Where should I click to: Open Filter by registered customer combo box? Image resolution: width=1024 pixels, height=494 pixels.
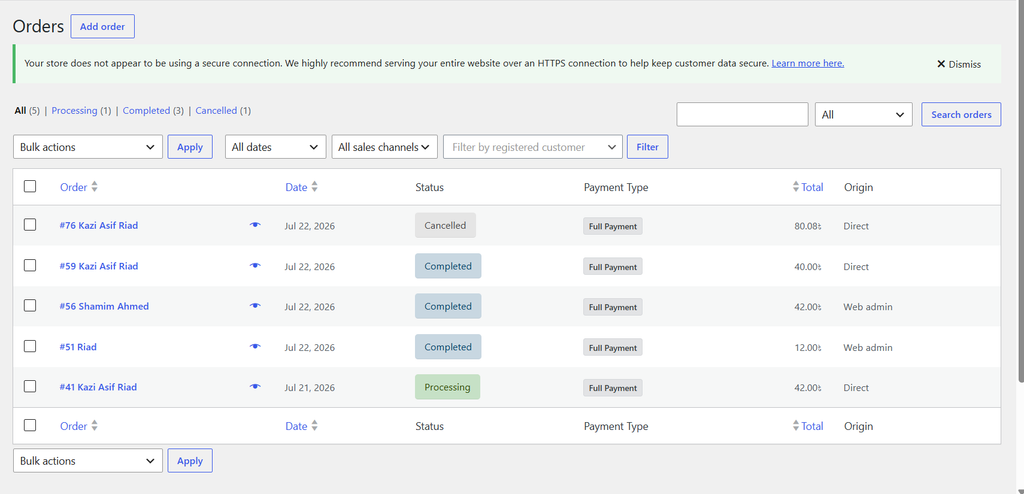[533, 147]
